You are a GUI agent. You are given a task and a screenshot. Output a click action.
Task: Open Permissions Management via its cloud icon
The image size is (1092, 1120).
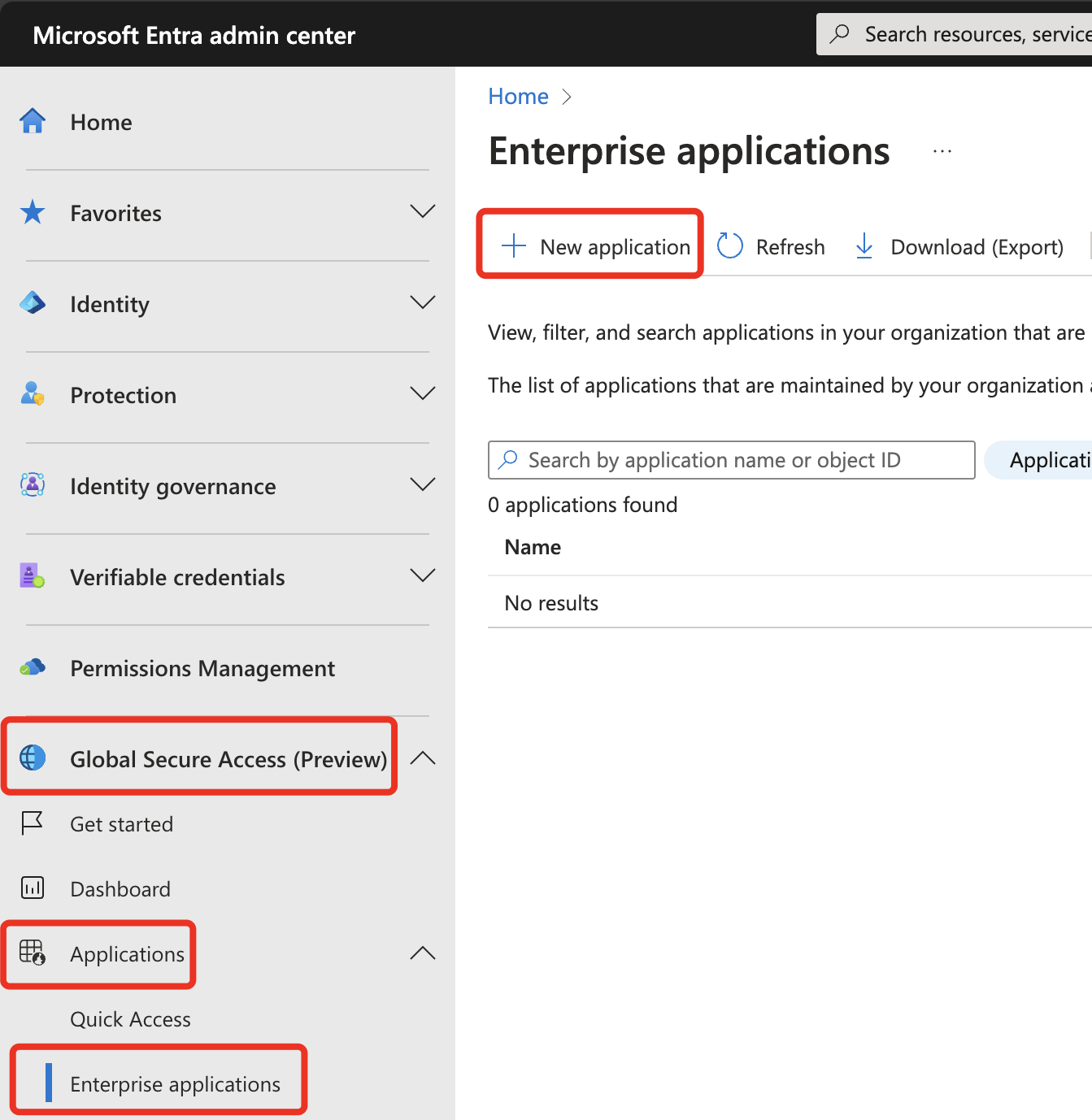(32, 666)
